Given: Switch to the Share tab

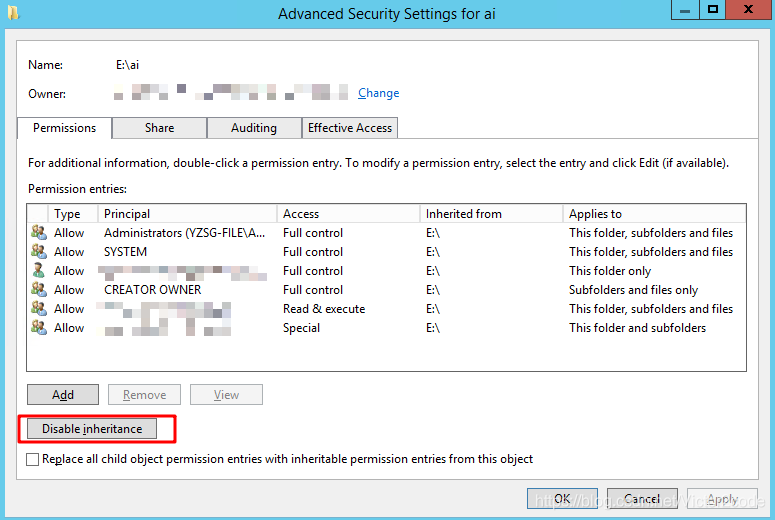Looking at the screenshot, I should pyautogui.click(x=159, y=128).
